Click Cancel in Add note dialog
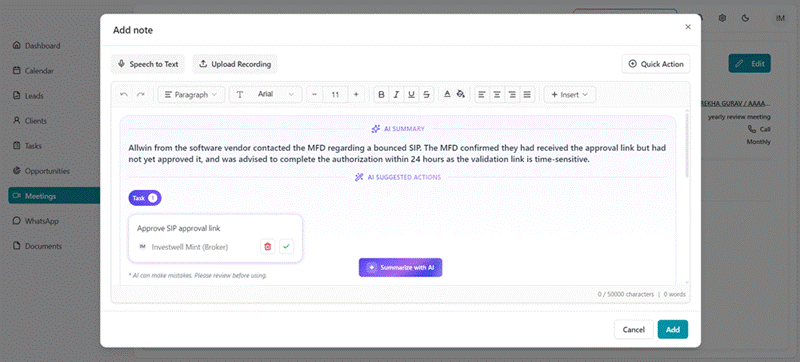800x362 pixels. pos(634,329)
